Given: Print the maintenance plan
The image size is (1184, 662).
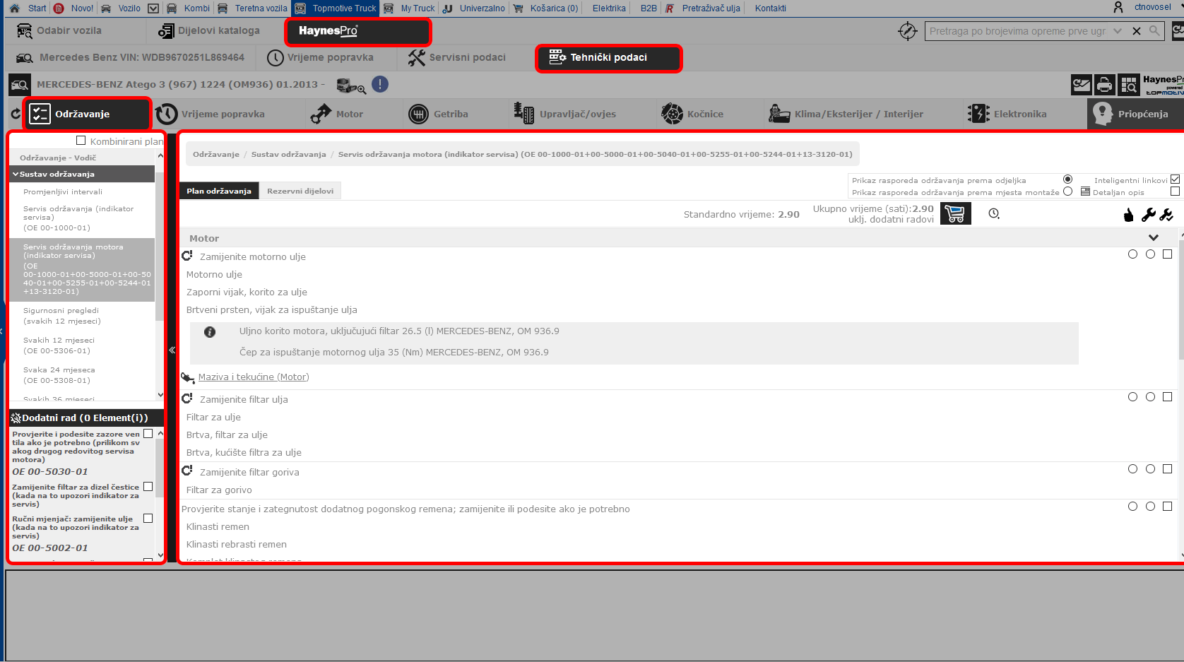Looking at the screenshot, I should pyautogui.click(x=1104, y=85).
